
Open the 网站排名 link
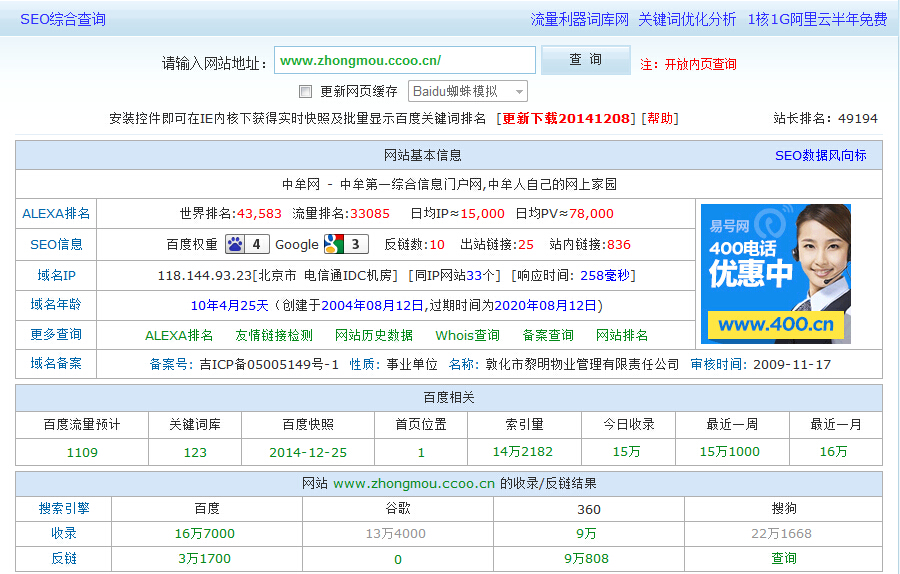pyautogui.click(x=622, y=335)
